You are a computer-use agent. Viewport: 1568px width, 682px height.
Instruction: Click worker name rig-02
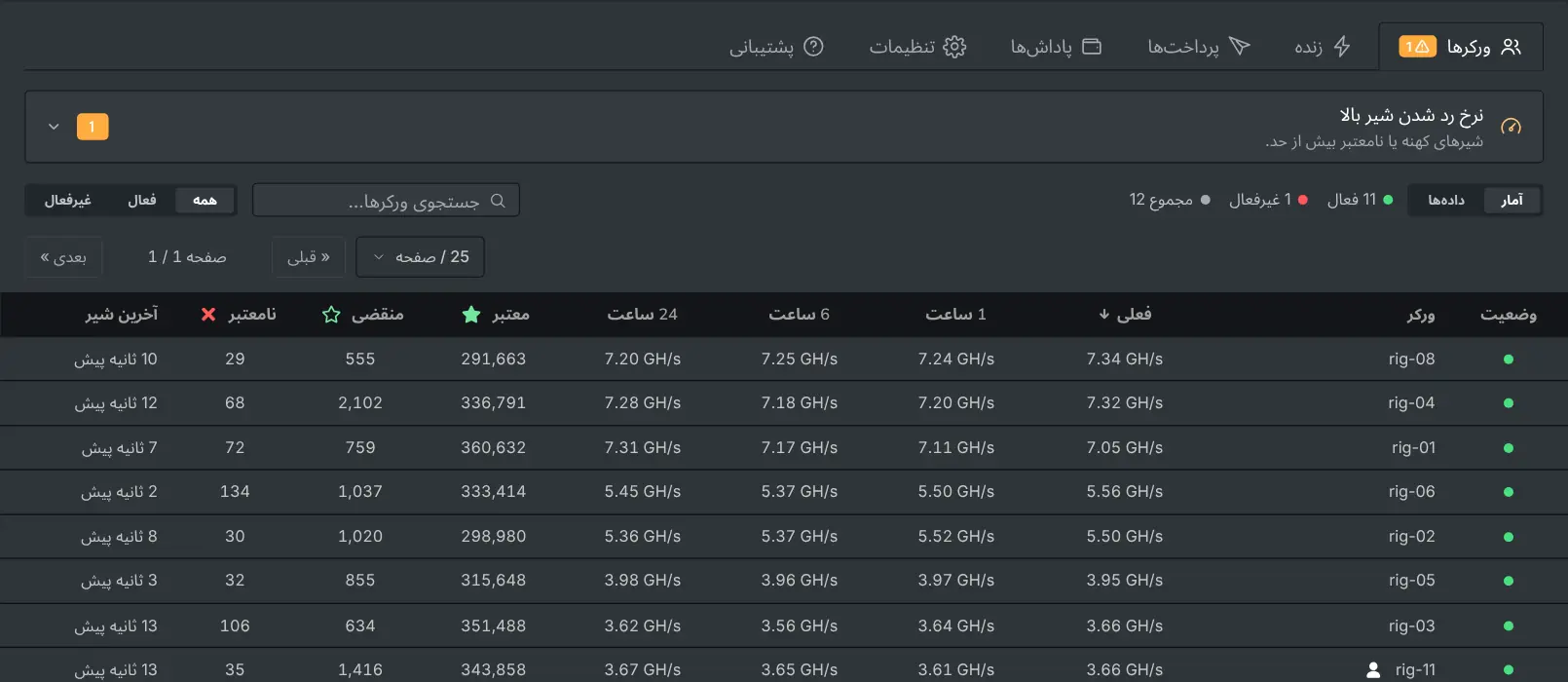(1411, 536)
